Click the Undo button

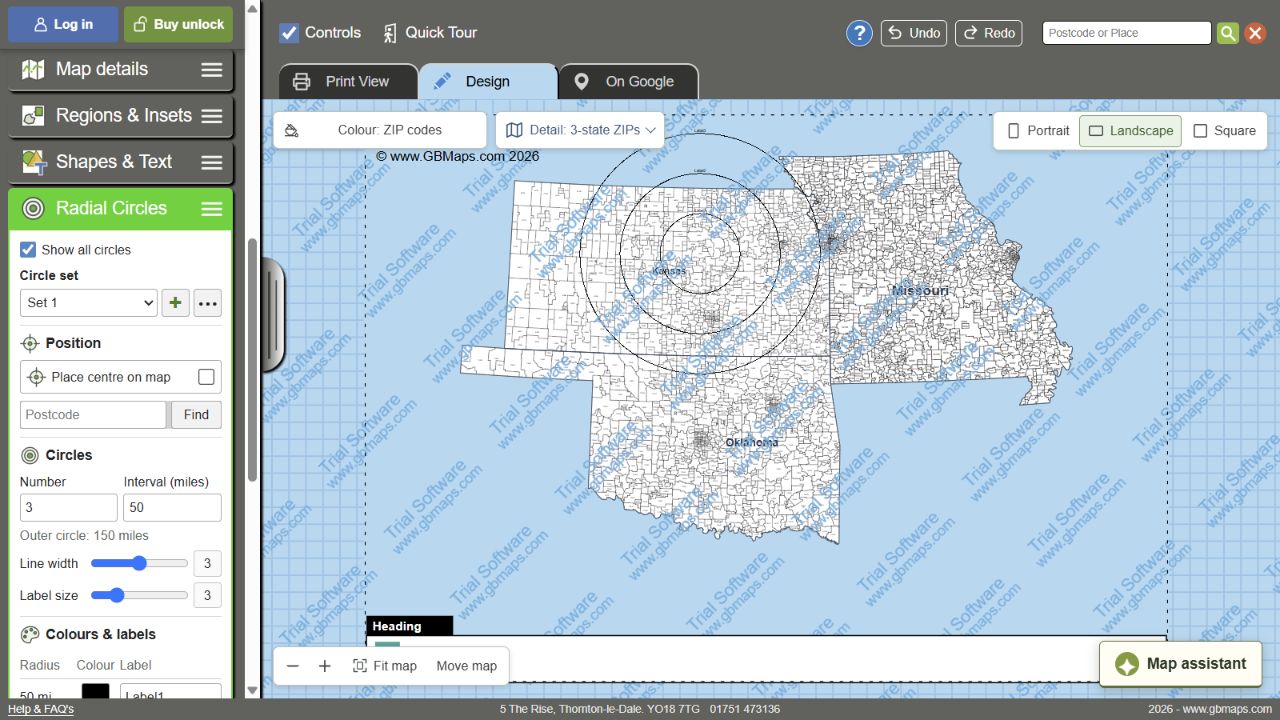click(x=914, y=33)
